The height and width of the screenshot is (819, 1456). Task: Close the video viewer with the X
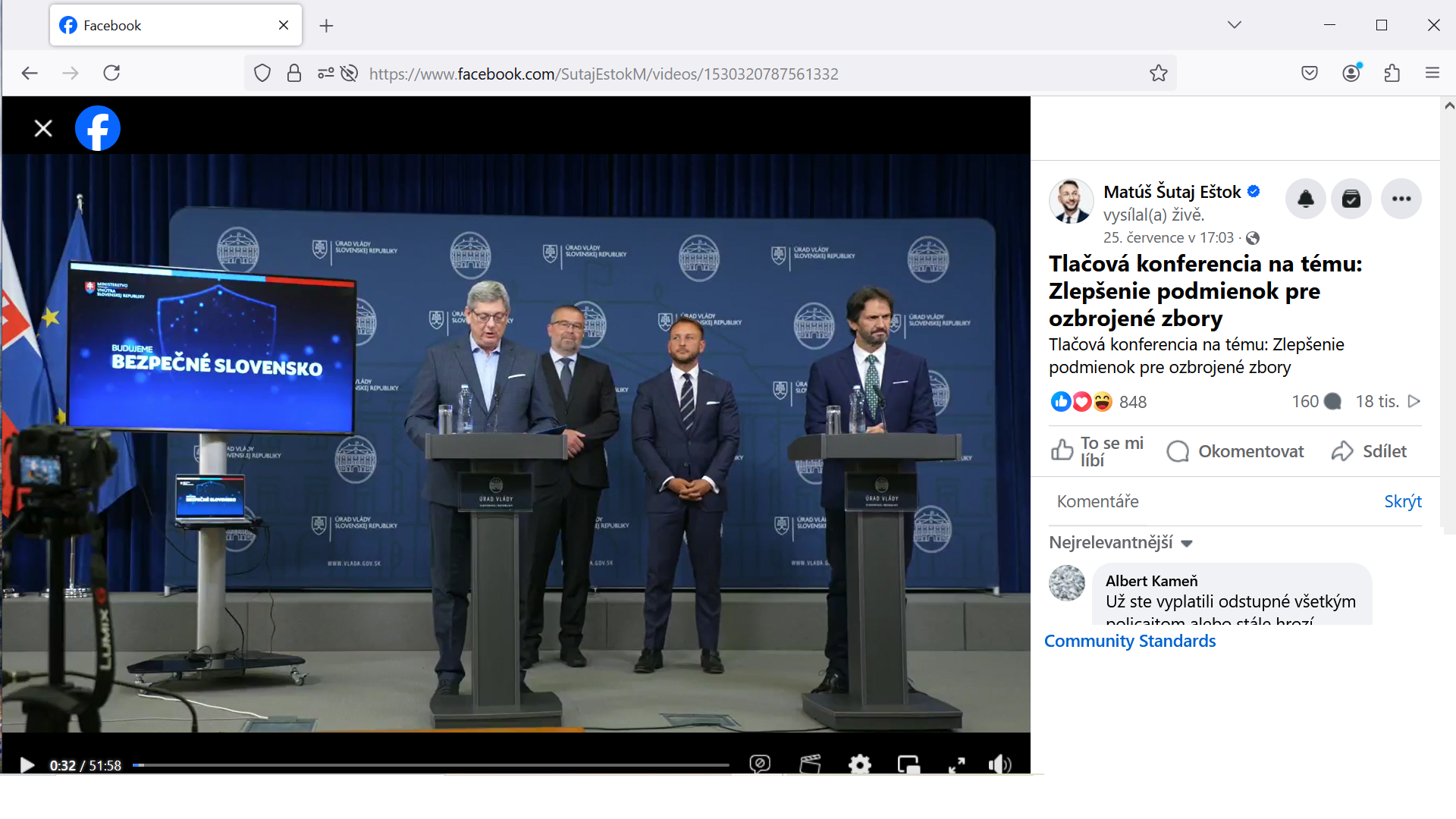pos(43,128)
